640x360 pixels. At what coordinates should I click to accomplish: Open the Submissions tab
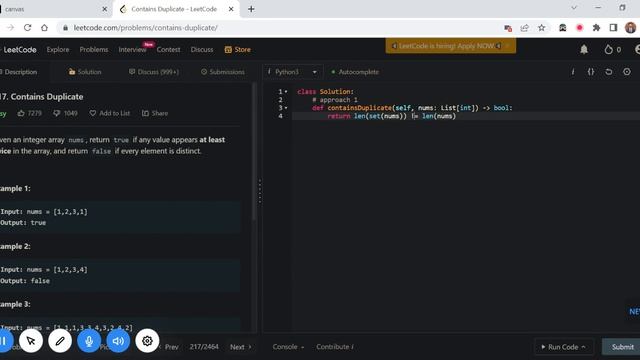tap(223, 72)
